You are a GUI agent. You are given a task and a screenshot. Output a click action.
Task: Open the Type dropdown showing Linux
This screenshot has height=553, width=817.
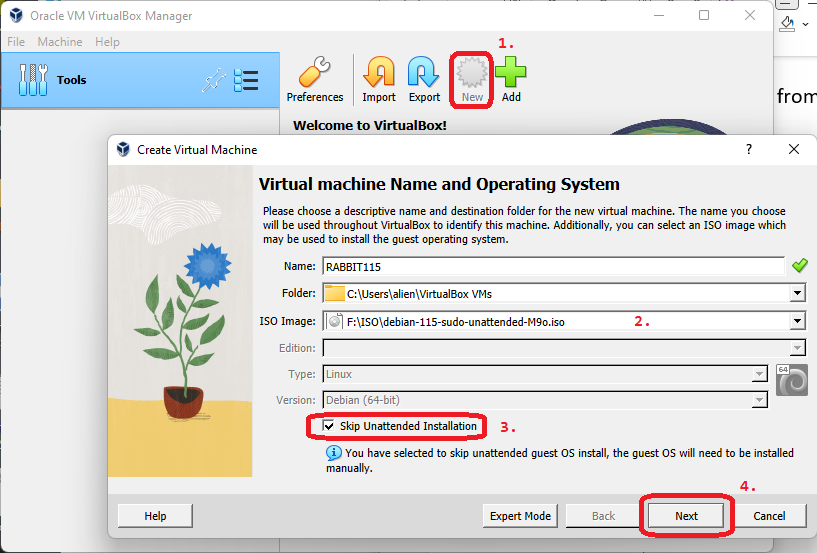[545, 374]
